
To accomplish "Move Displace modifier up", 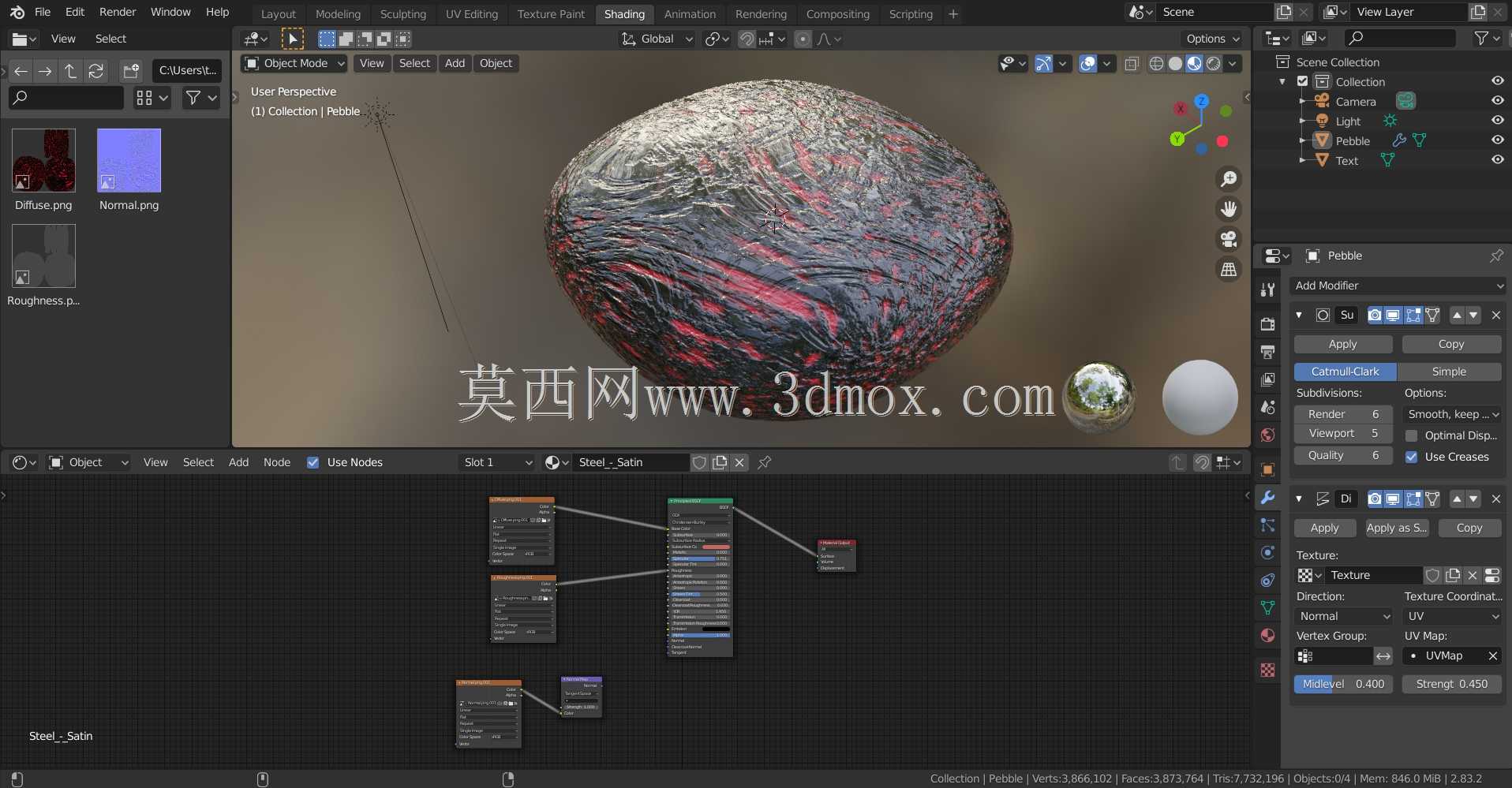I will 1457,499.
